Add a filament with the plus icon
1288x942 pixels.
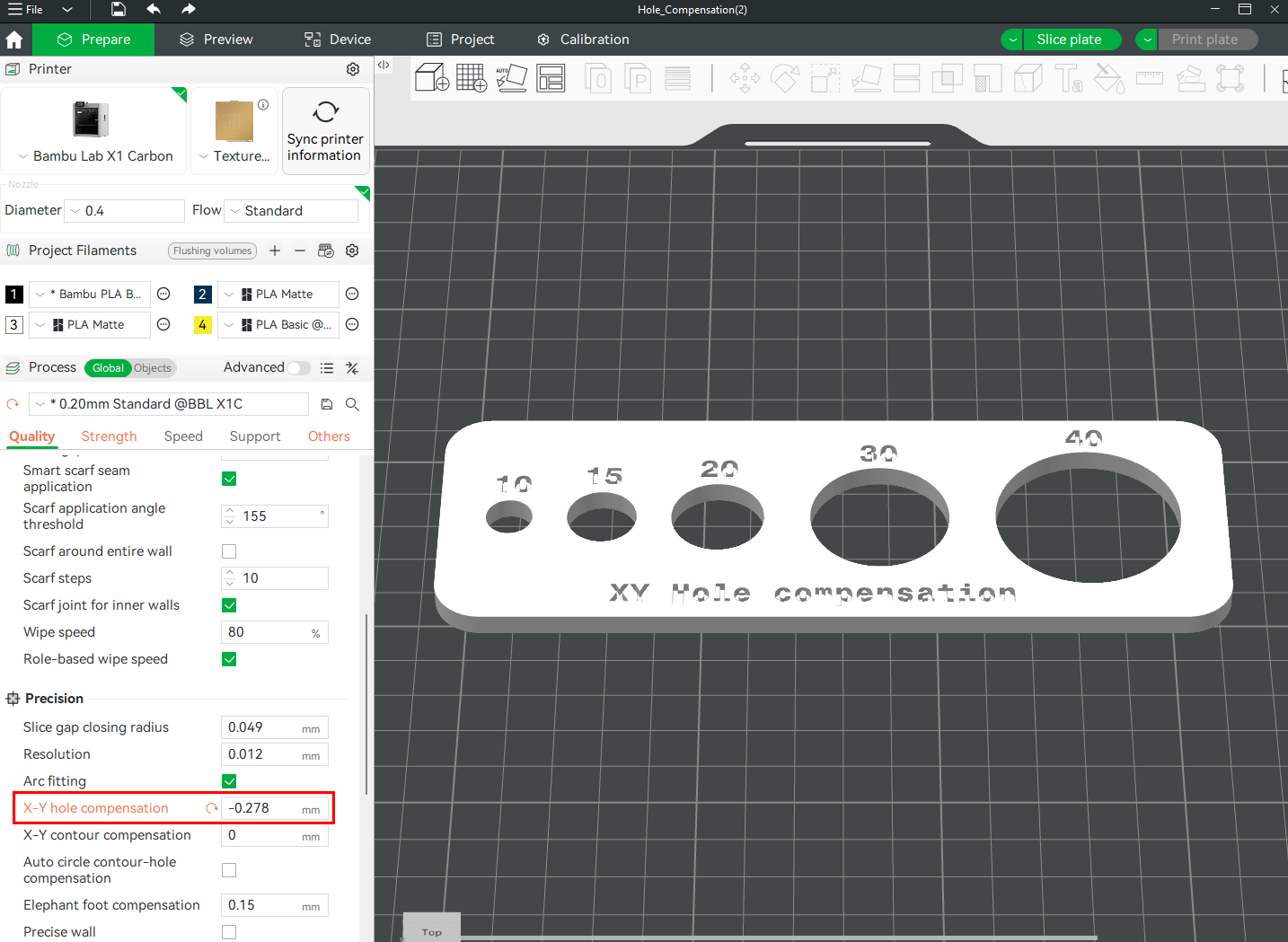point(275,251)
